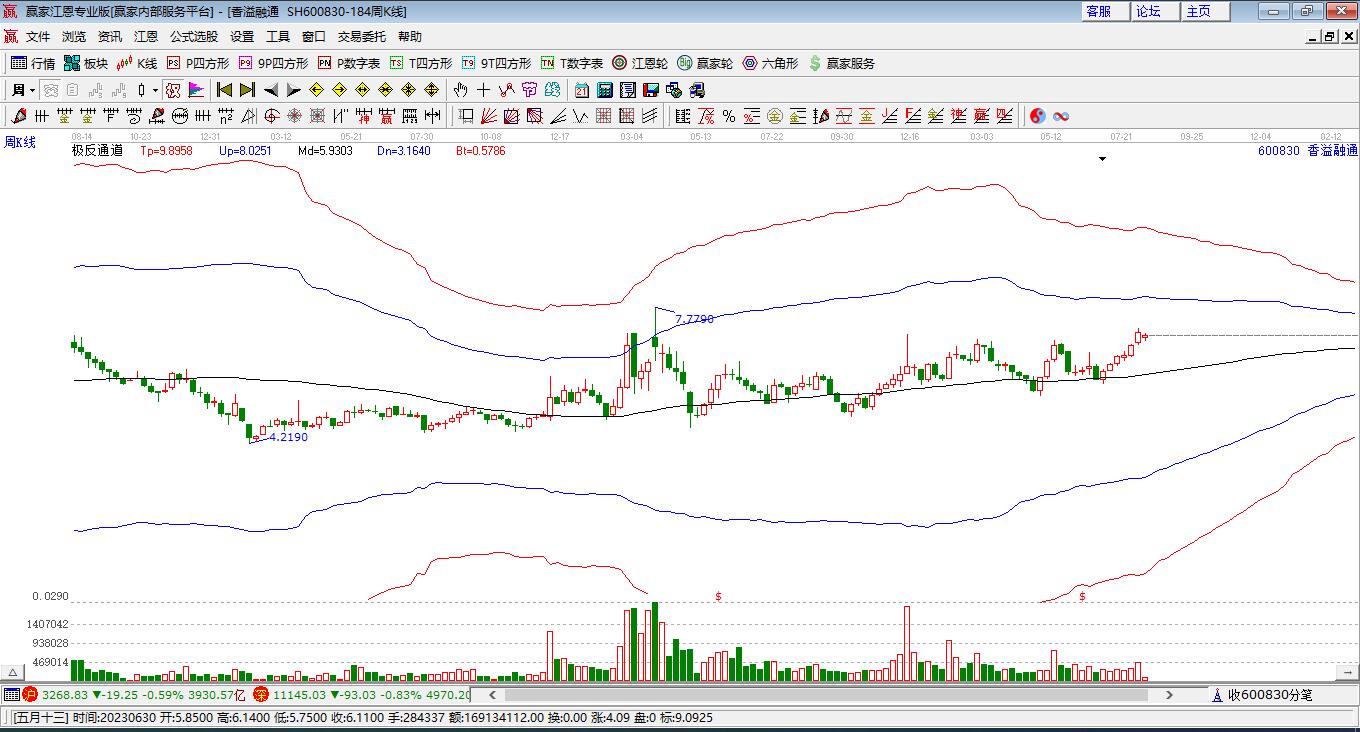Select the crosshair cursor tool
Viewport: 1360px width, 732px height.
tap(484, 90)
